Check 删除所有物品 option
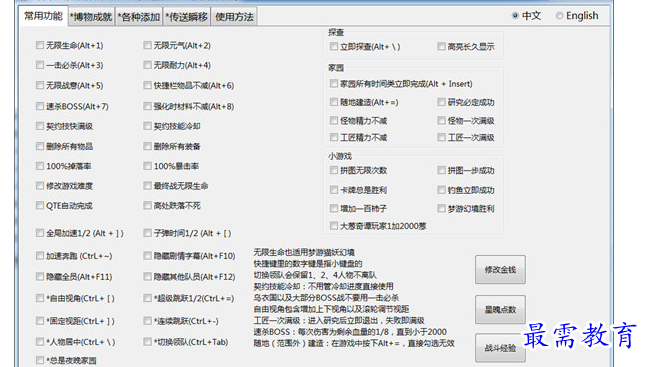Viewport: 645px width, 367px height. coord(40,146)
